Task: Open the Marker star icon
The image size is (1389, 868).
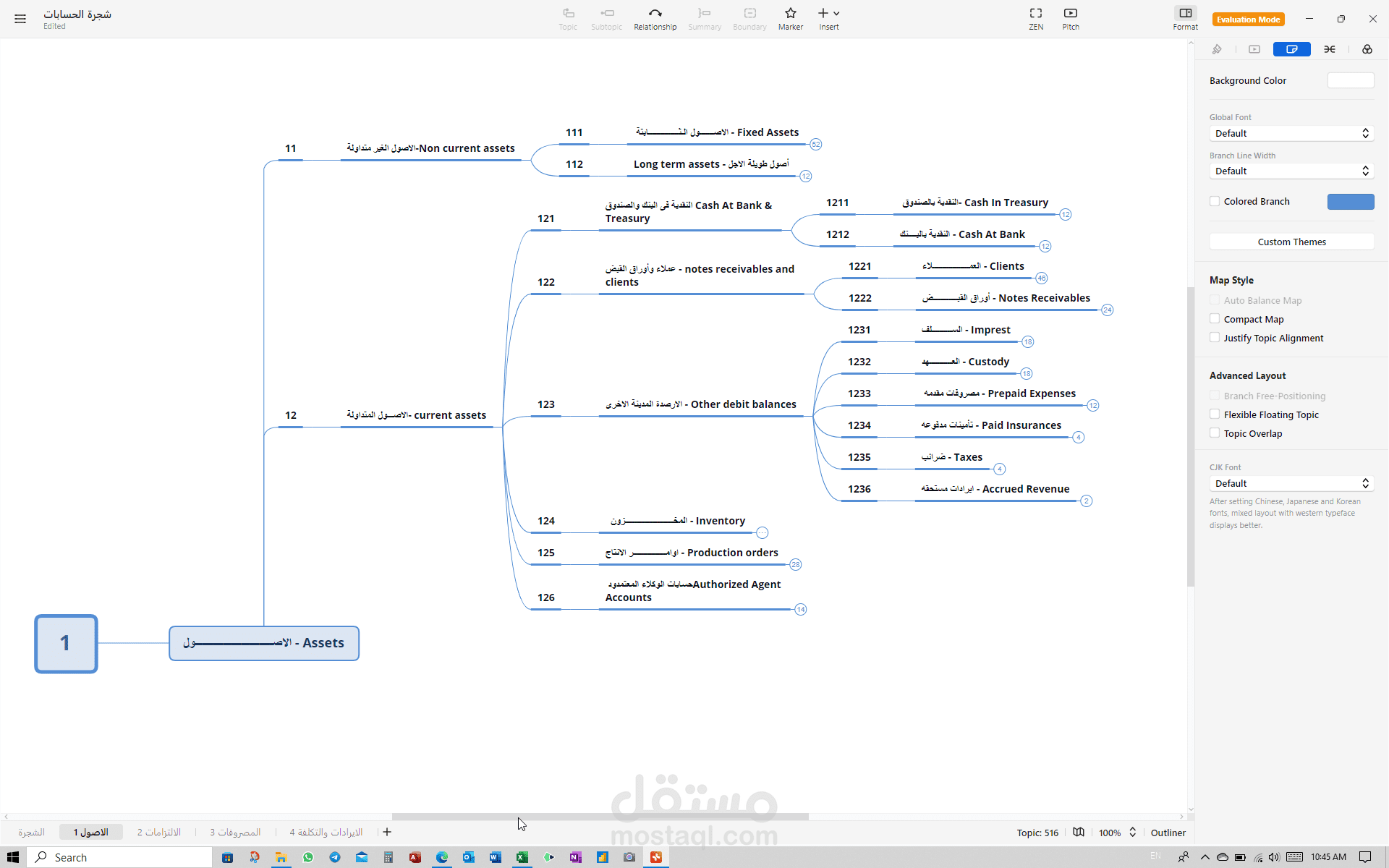Action: point(790,13)
